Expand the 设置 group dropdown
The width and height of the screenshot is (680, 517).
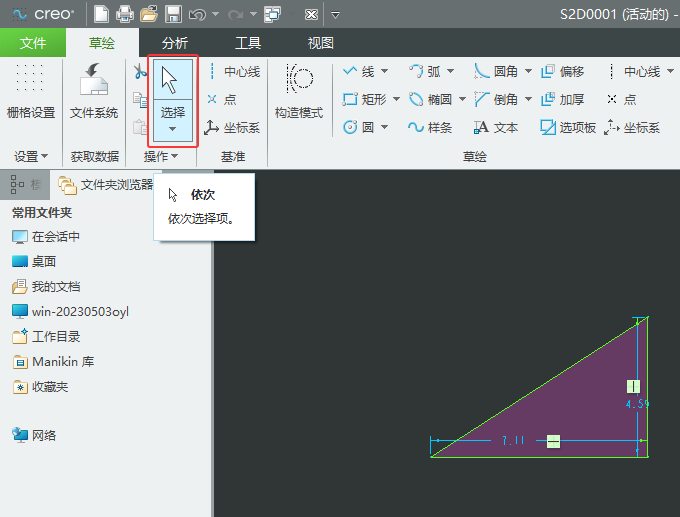[31, 156]
